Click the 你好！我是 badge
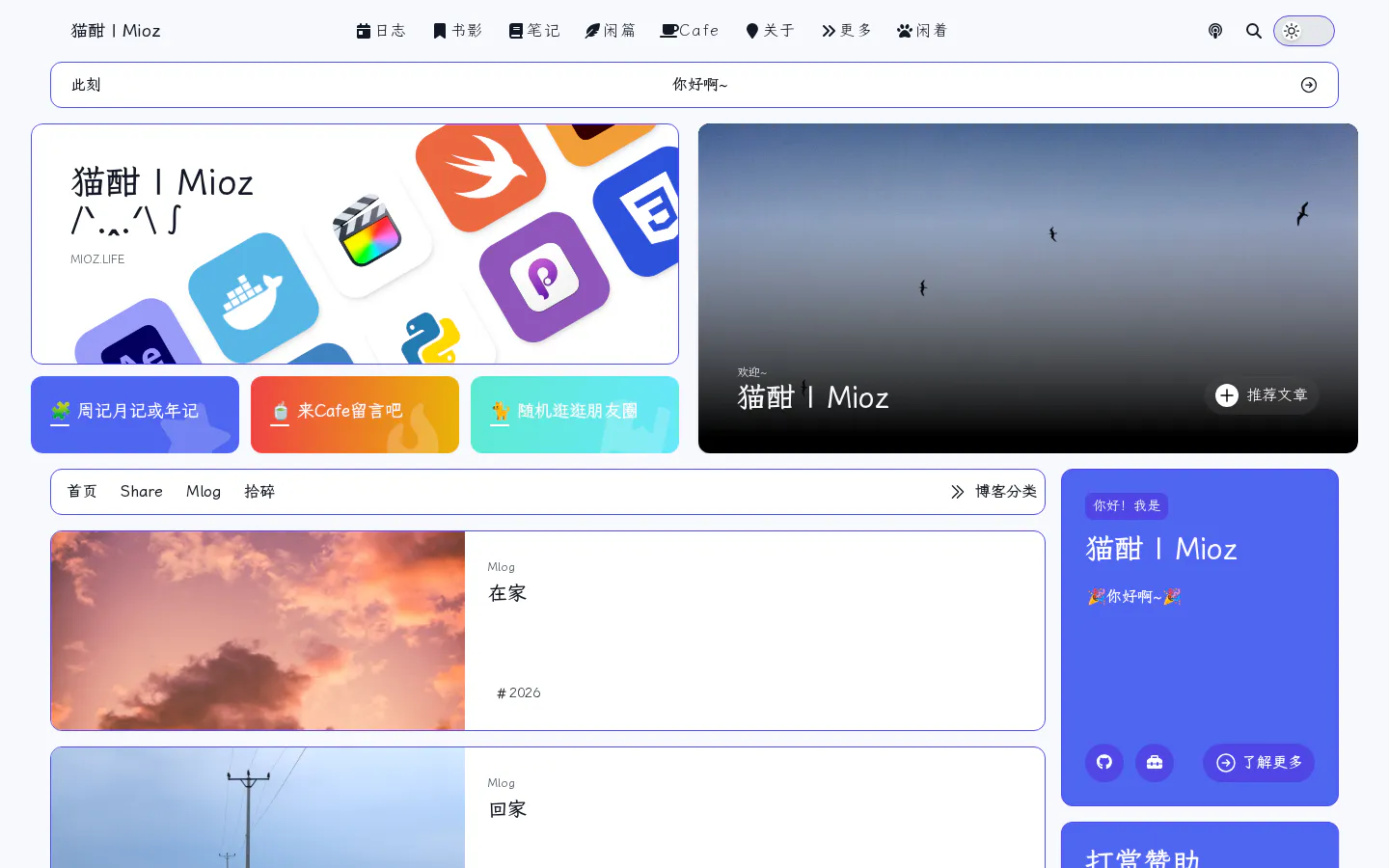 tap(1127, 506)
